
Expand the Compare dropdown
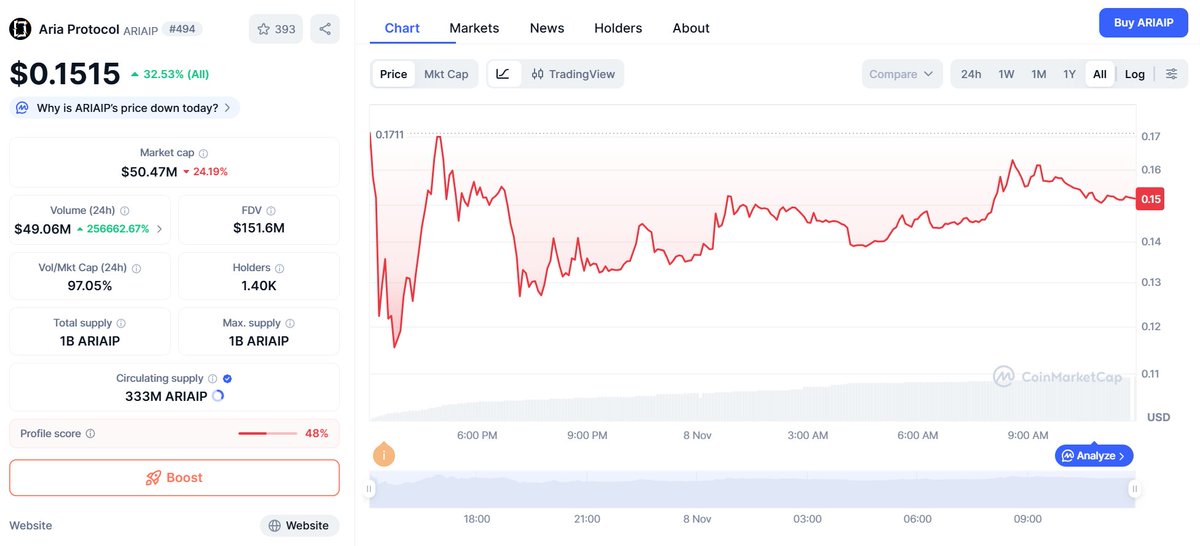[x=901, y=74]
